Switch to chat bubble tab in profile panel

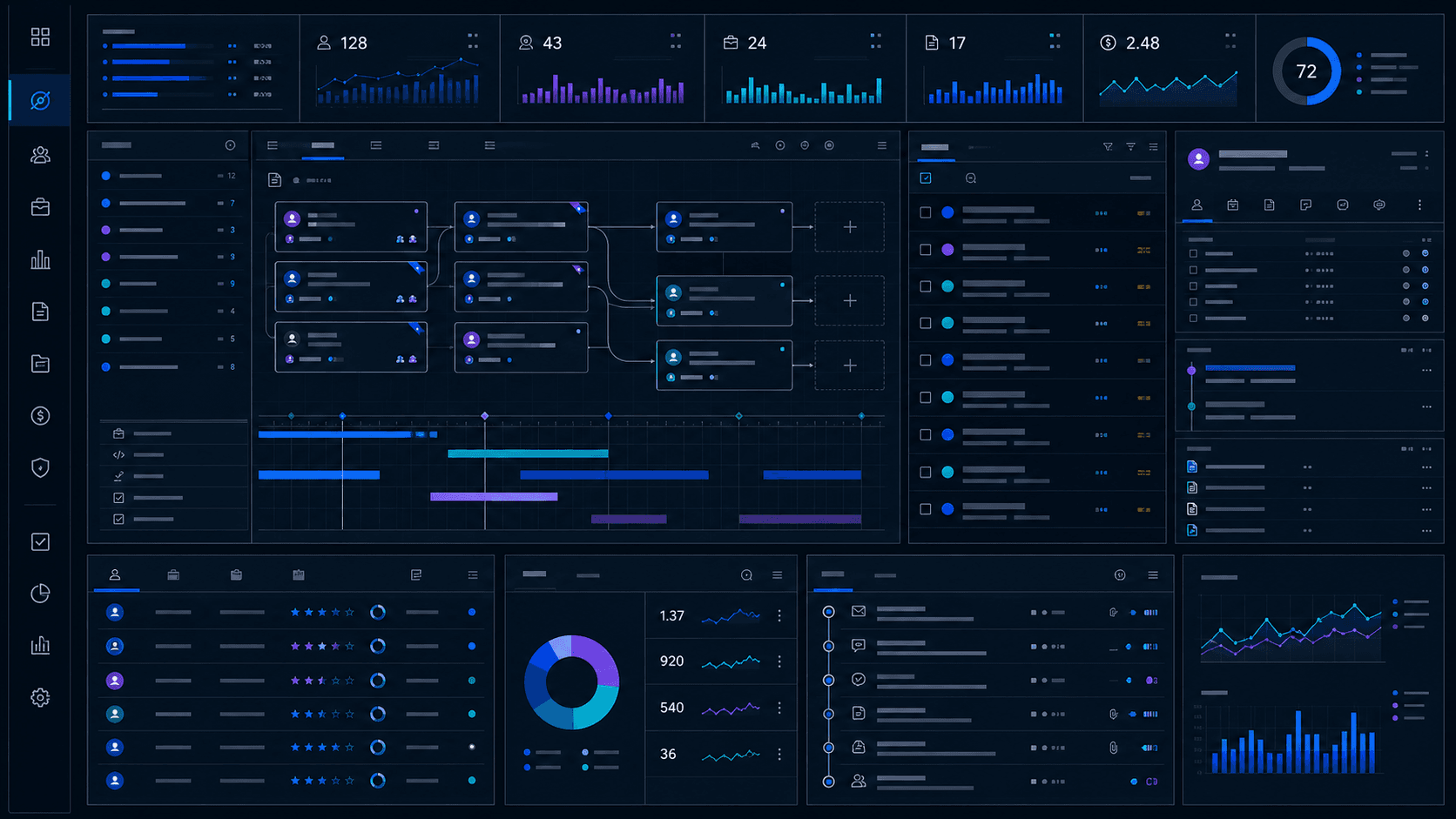point(1305,205)
